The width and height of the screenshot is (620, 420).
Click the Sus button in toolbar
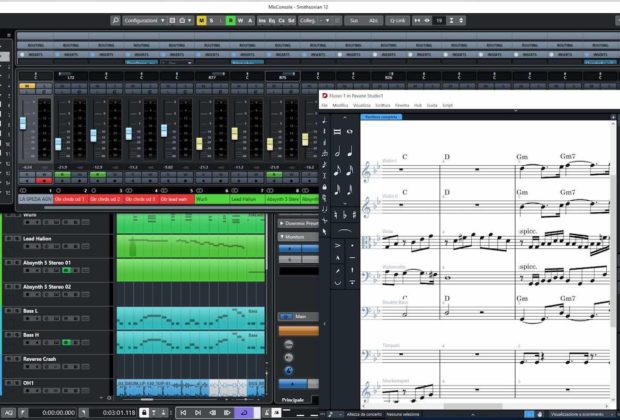[x=354, y=21]
